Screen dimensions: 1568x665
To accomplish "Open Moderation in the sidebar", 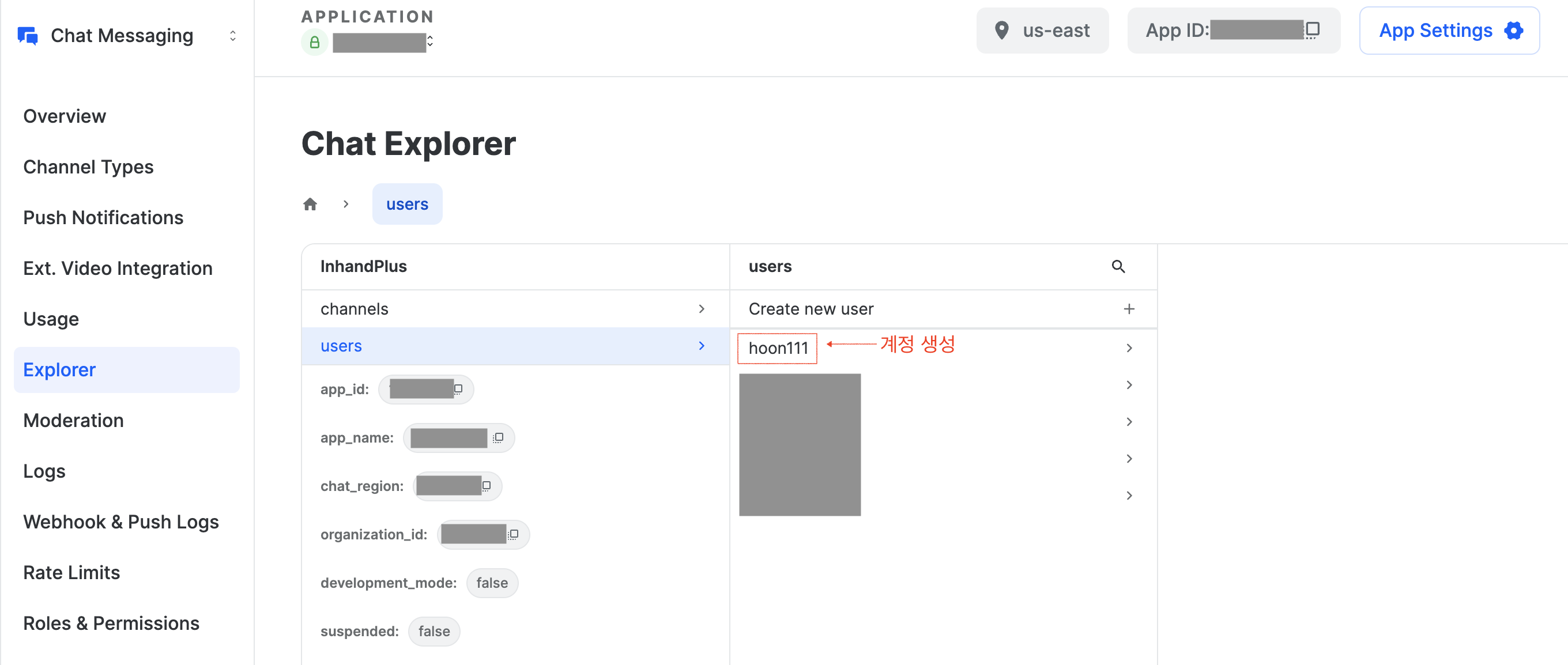I will coord(73,421).
